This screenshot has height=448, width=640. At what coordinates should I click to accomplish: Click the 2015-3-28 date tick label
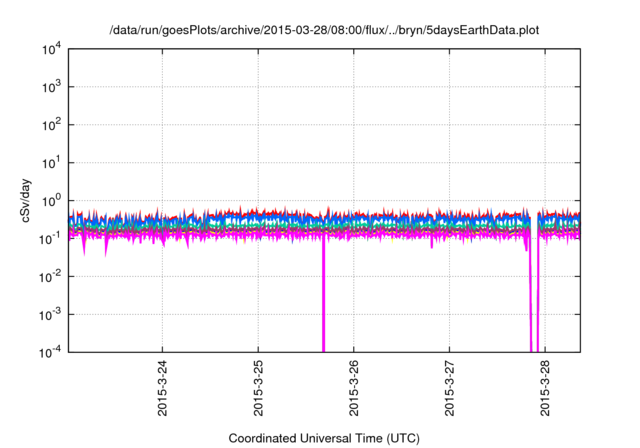click(x=545, y=388)
